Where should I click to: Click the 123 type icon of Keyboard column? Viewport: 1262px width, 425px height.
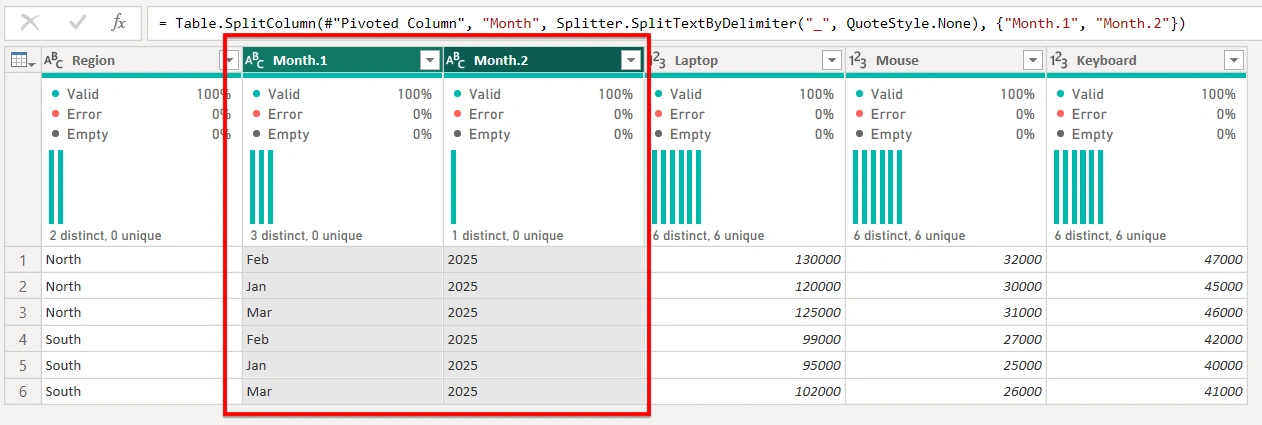[x=1059, y=61]
